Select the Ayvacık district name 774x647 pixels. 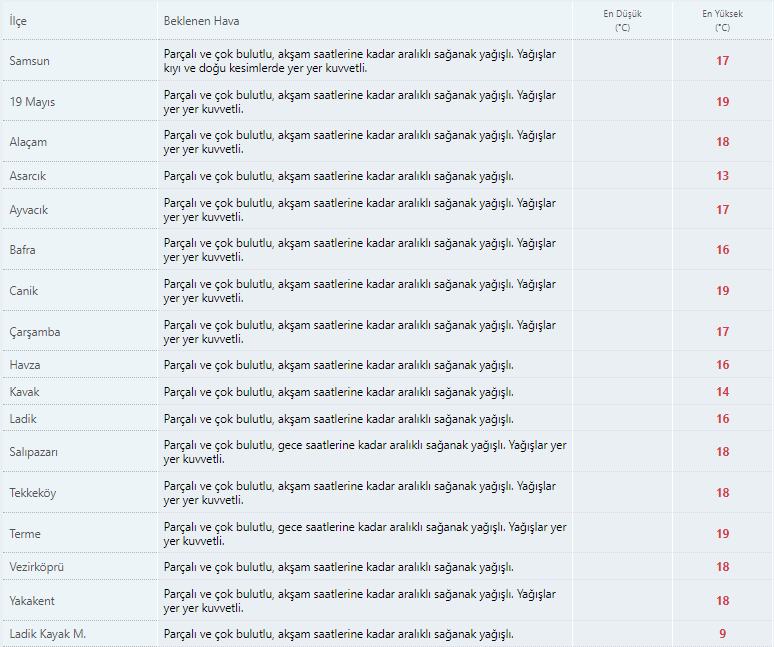coord(29,210)
